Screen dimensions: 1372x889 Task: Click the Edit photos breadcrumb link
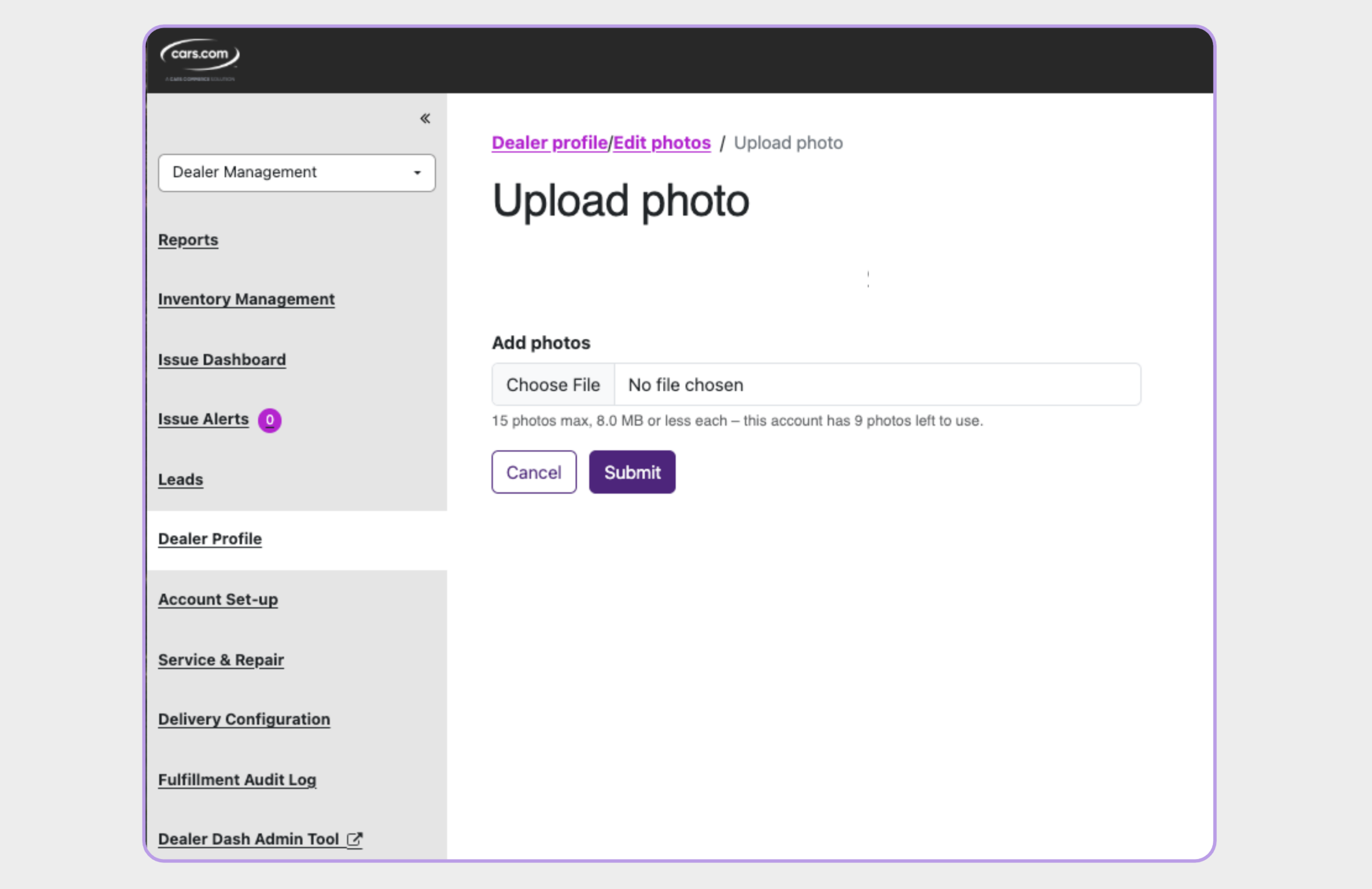662,143
